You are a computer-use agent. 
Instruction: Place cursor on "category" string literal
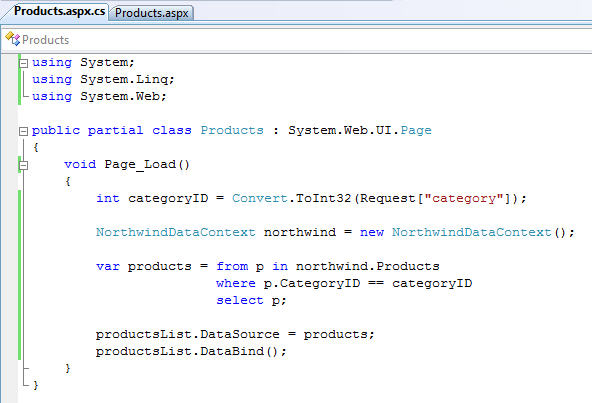[x=464, y=198]
